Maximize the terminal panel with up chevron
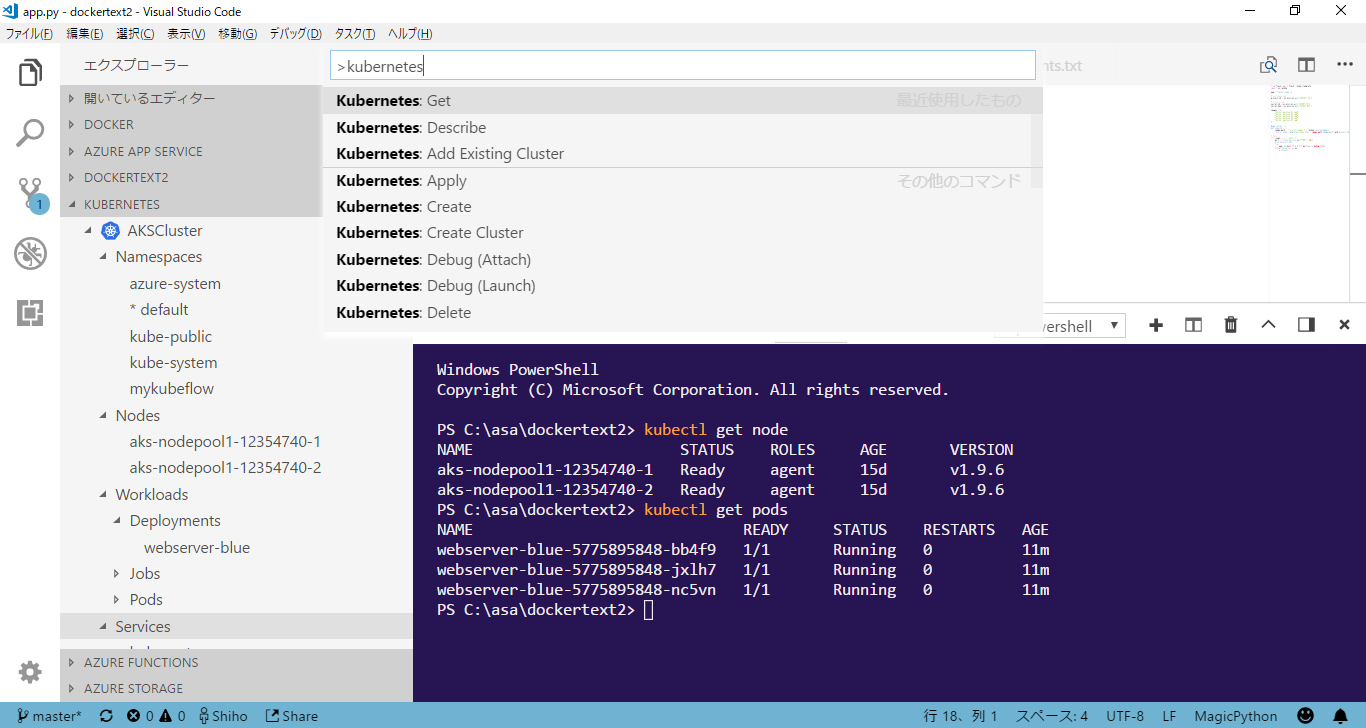 point(1268,325)
